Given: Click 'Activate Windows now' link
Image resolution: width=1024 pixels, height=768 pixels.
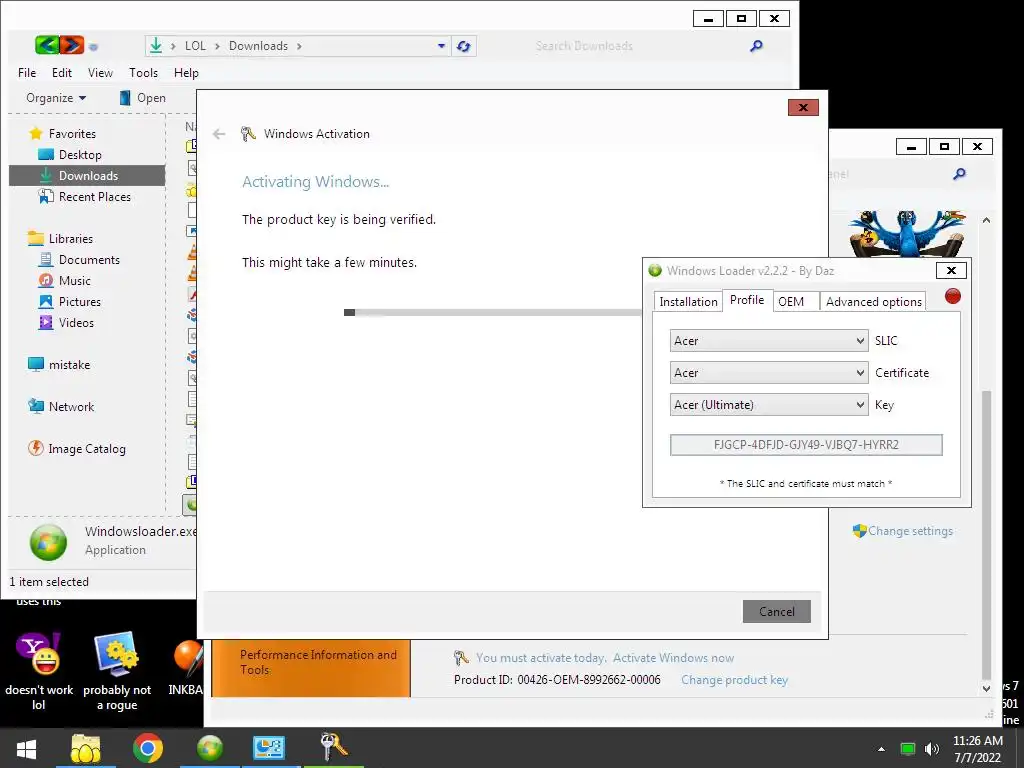Looking at the screenshot, I should click(673, 658).
